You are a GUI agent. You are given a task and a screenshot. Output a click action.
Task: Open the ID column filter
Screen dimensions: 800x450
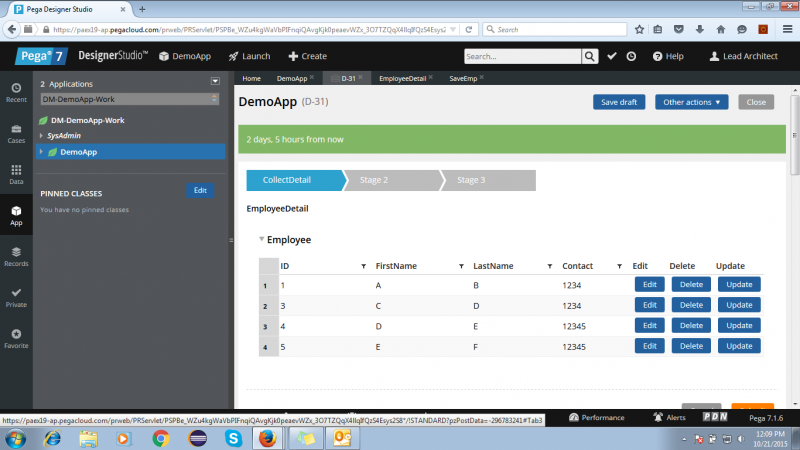(364, 266)
